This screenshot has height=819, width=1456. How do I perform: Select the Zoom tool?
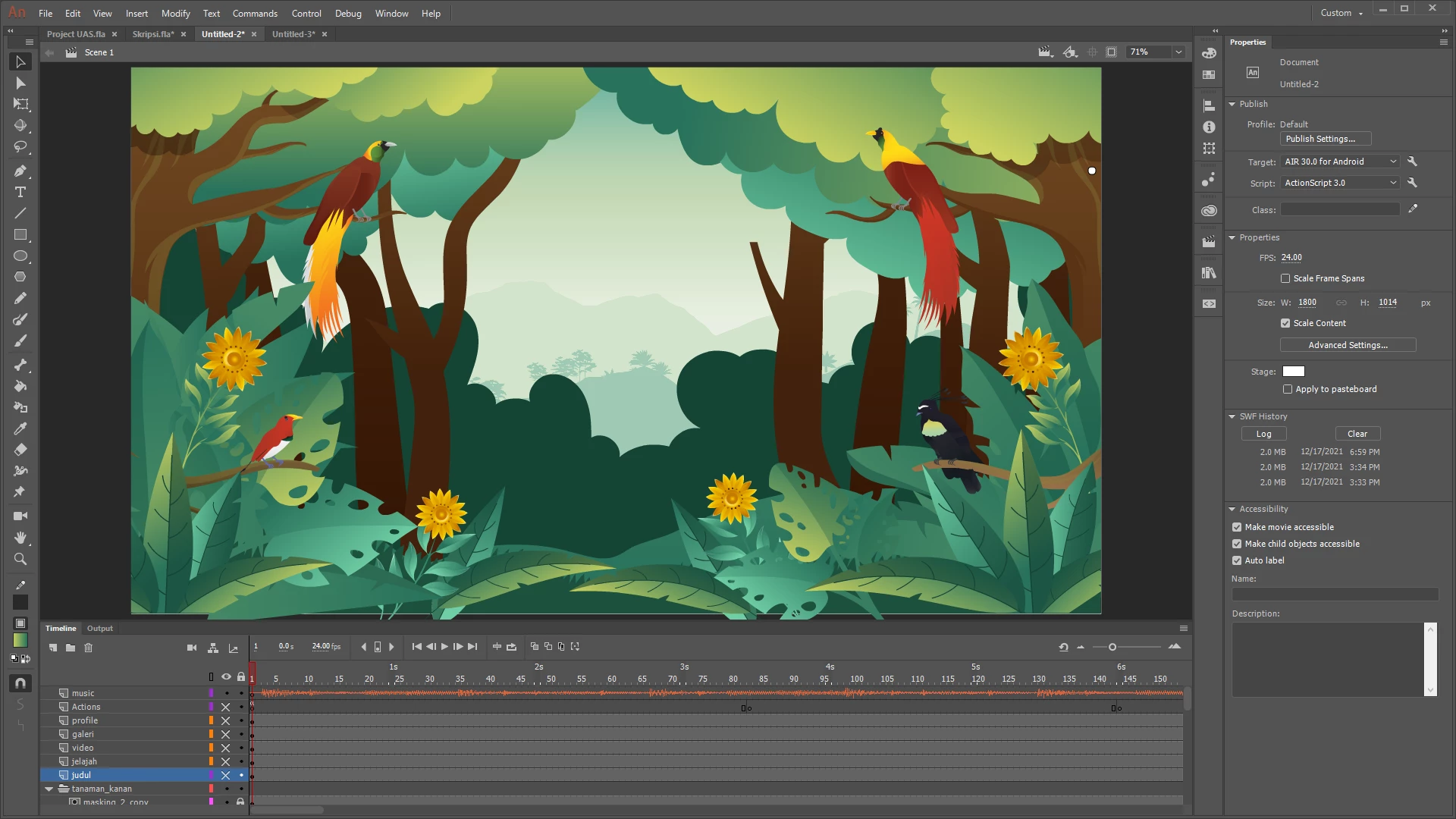20,559
